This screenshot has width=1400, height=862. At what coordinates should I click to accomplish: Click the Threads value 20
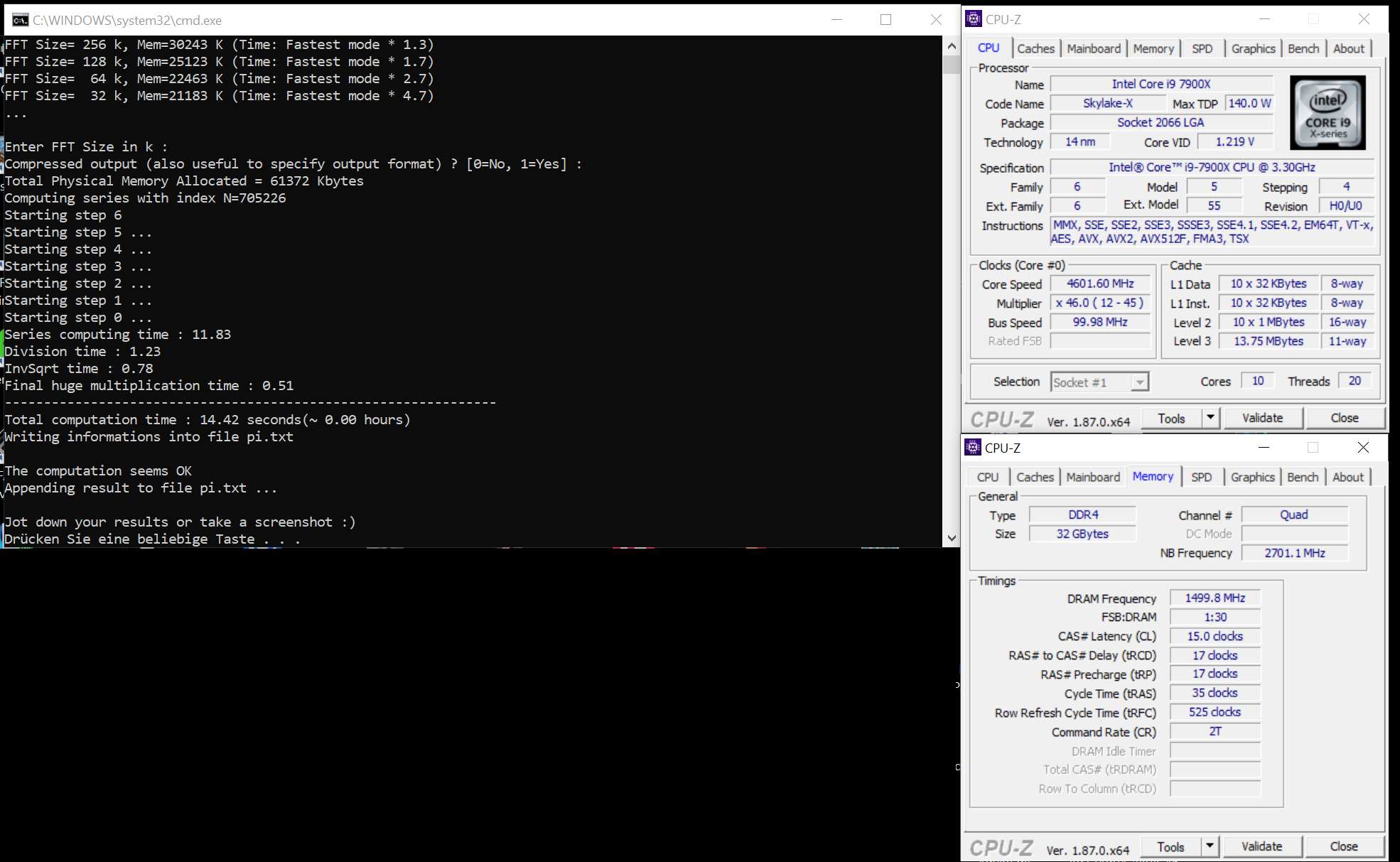1355,381
